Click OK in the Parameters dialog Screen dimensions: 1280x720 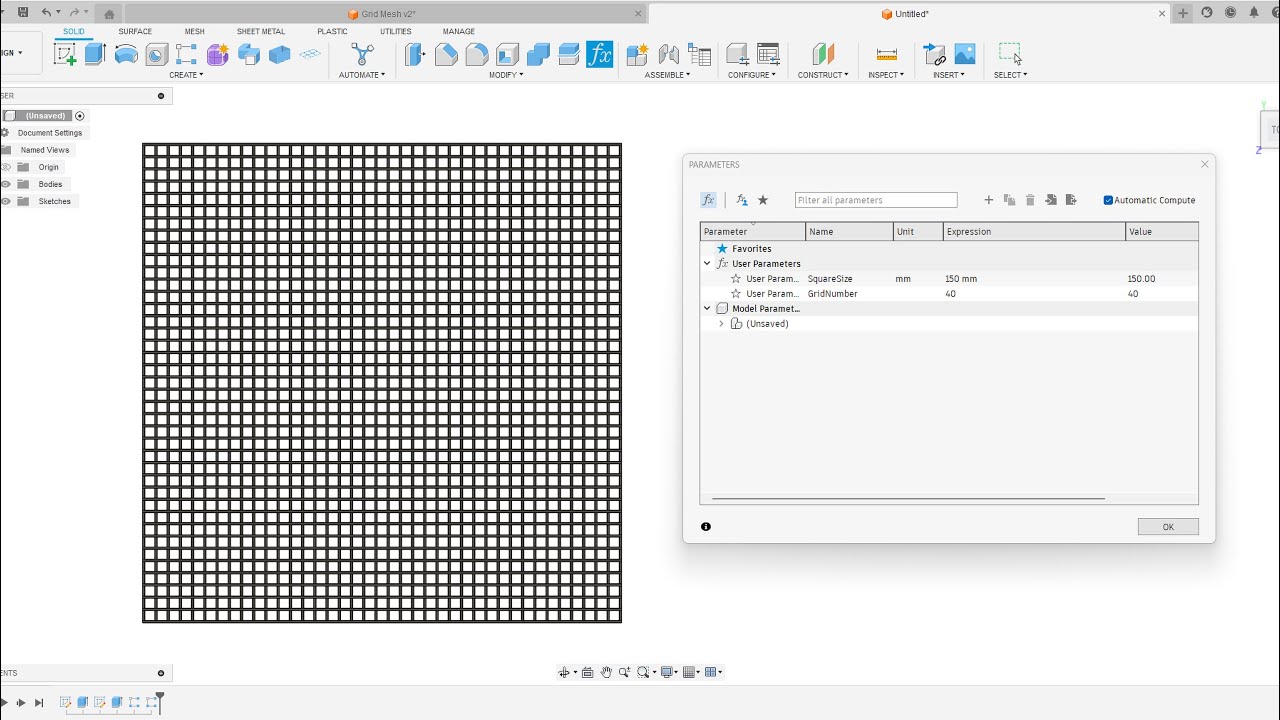tap(1168, 527)
